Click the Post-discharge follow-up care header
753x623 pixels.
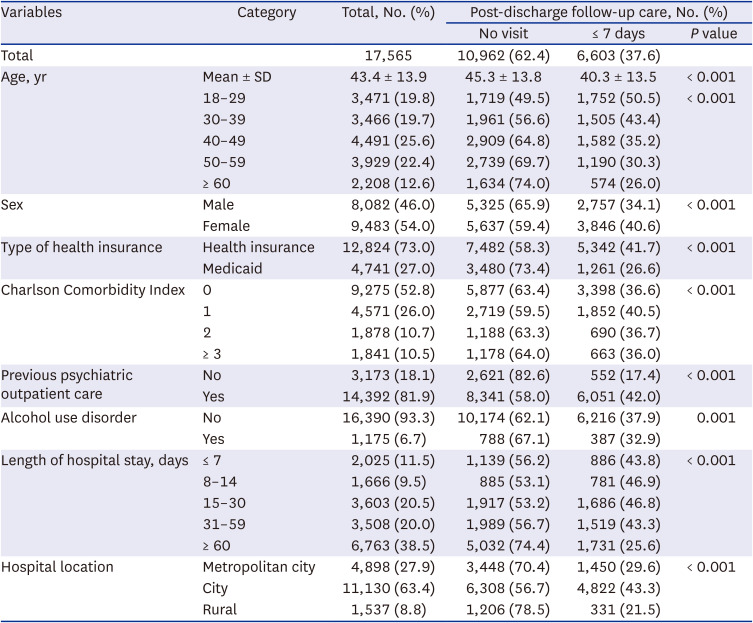point(591,13)
